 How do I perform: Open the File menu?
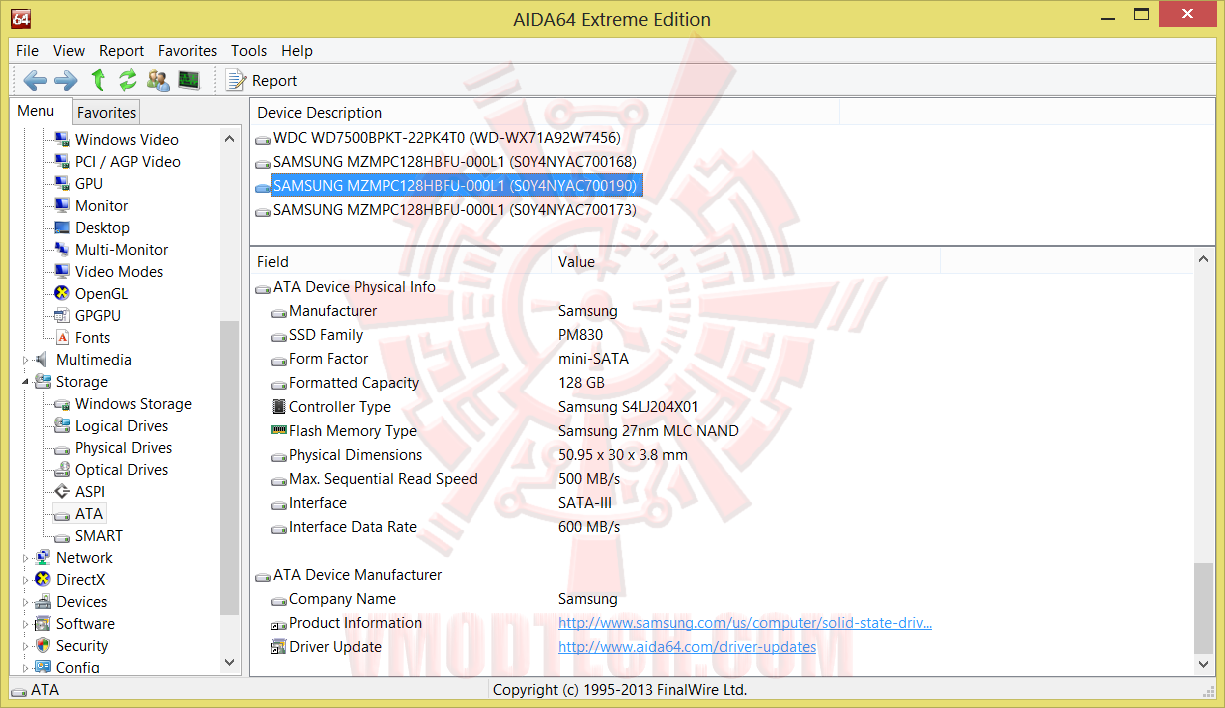click(28, 51)
